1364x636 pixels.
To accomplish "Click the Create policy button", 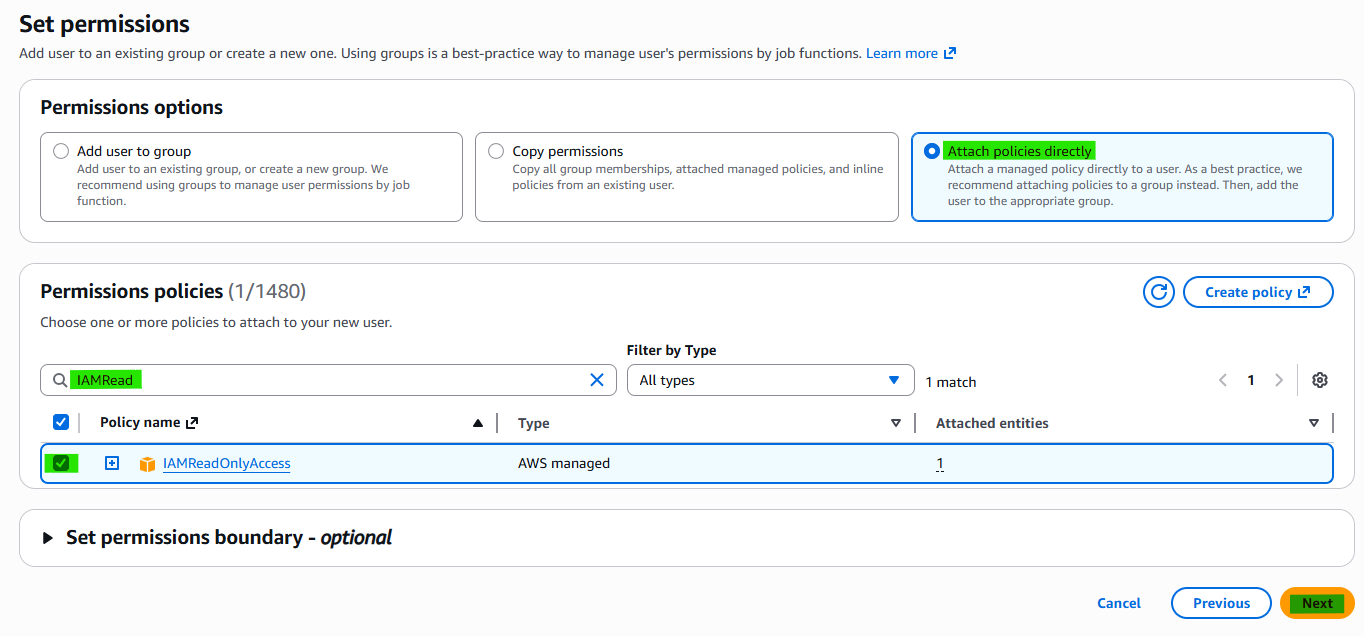I will tap(1258, 292).
